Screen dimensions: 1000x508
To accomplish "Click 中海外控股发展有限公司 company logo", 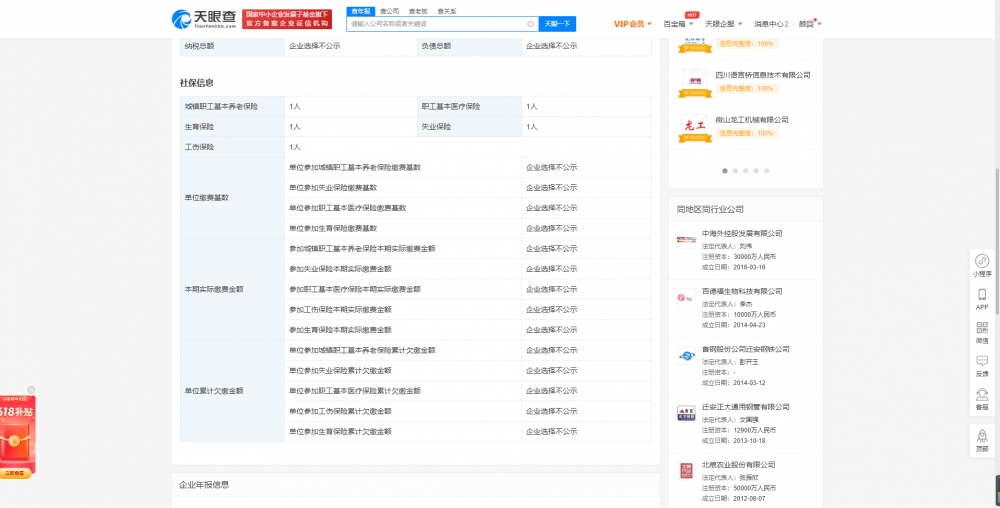I will tap(686, 240).
